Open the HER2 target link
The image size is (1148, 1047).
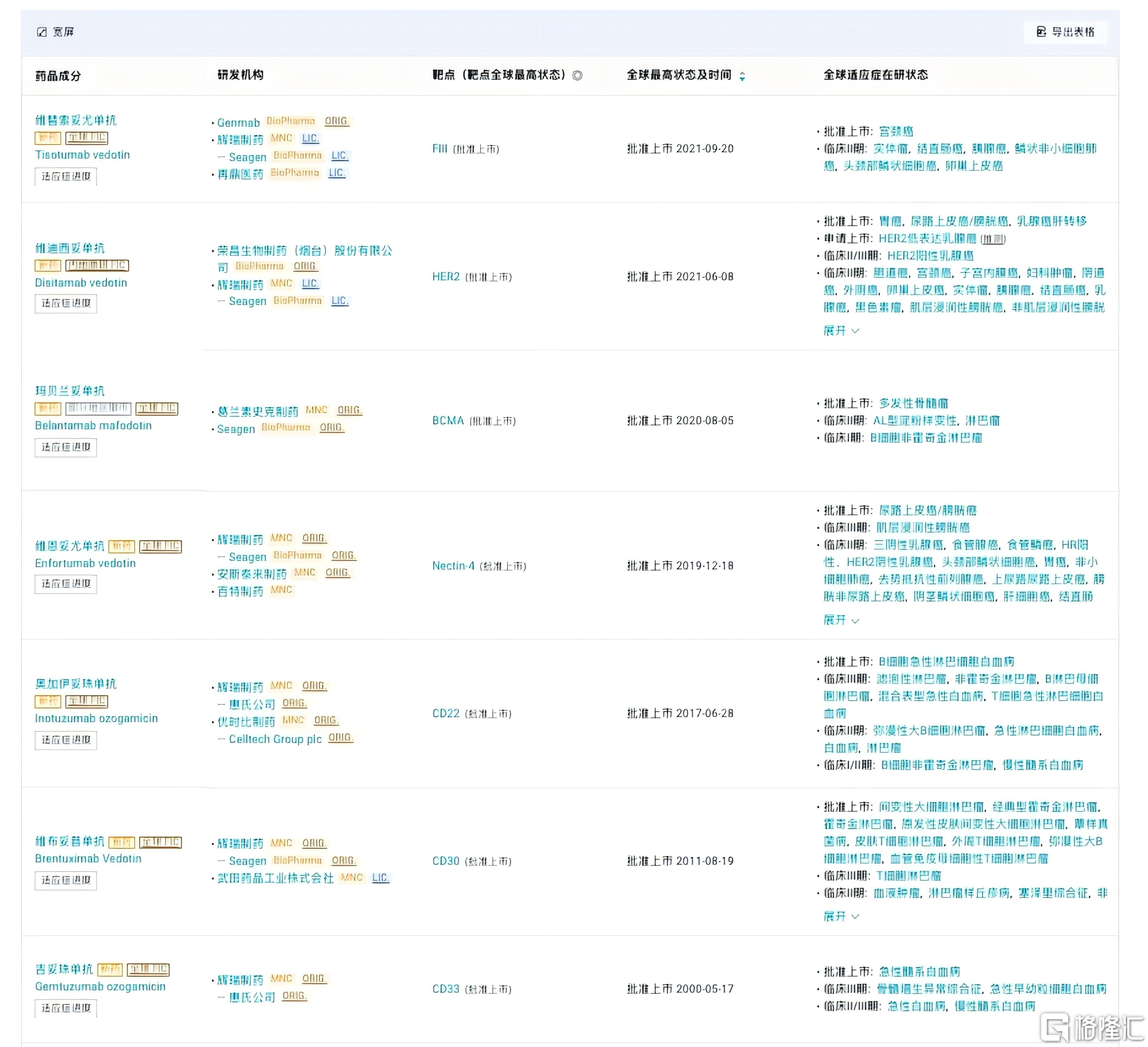[x=446, y=277]
